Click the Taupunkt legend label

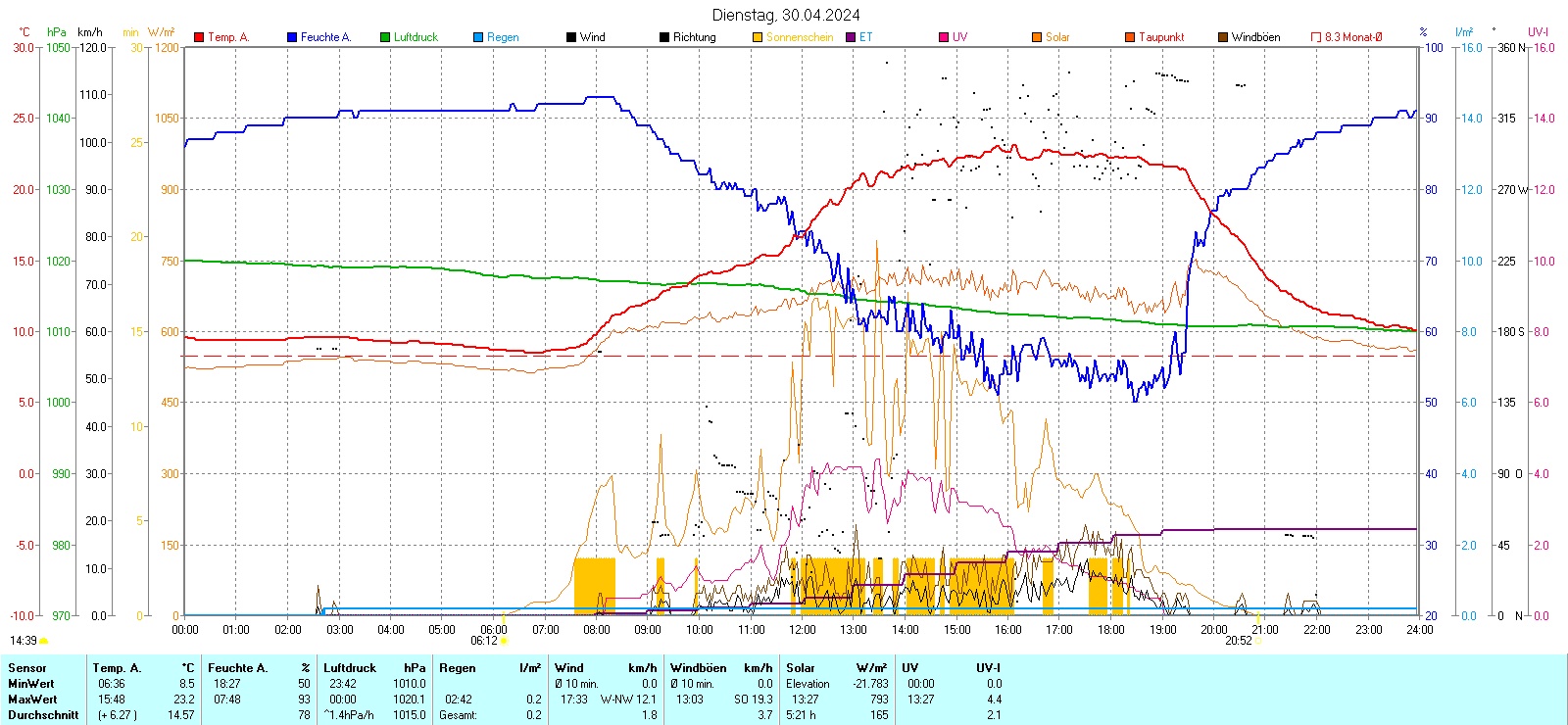coord(1161,37)
